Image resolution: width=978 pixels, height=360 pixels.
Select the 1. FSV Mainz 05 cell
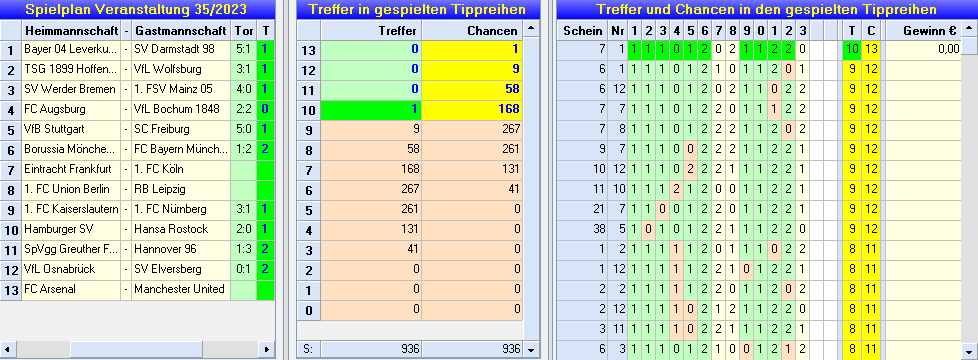coord(181,89)
